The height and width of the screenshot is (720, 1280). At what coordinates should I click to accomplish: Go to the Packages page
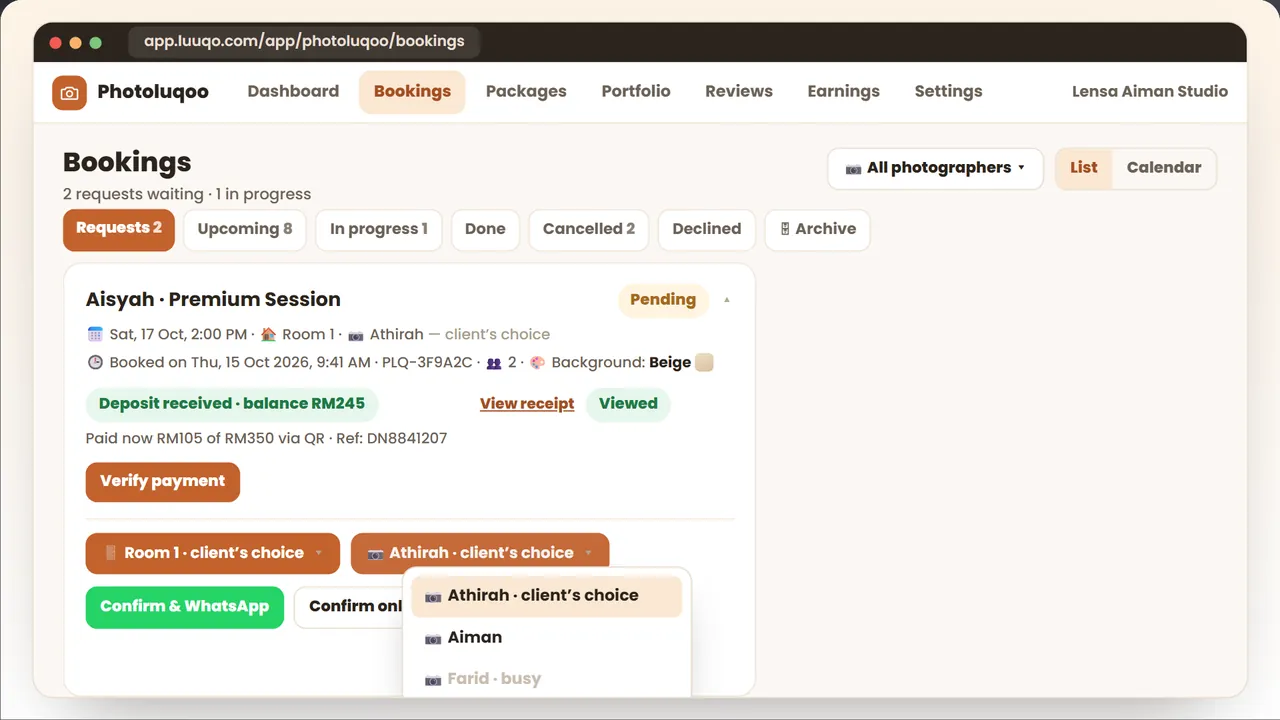coord(526,91)
